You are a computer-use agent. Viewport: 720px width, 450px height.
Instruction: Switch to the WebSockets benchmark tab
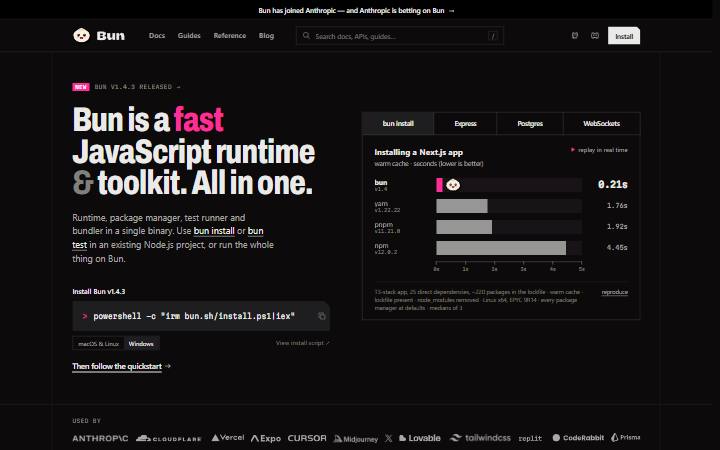(602, 124)
